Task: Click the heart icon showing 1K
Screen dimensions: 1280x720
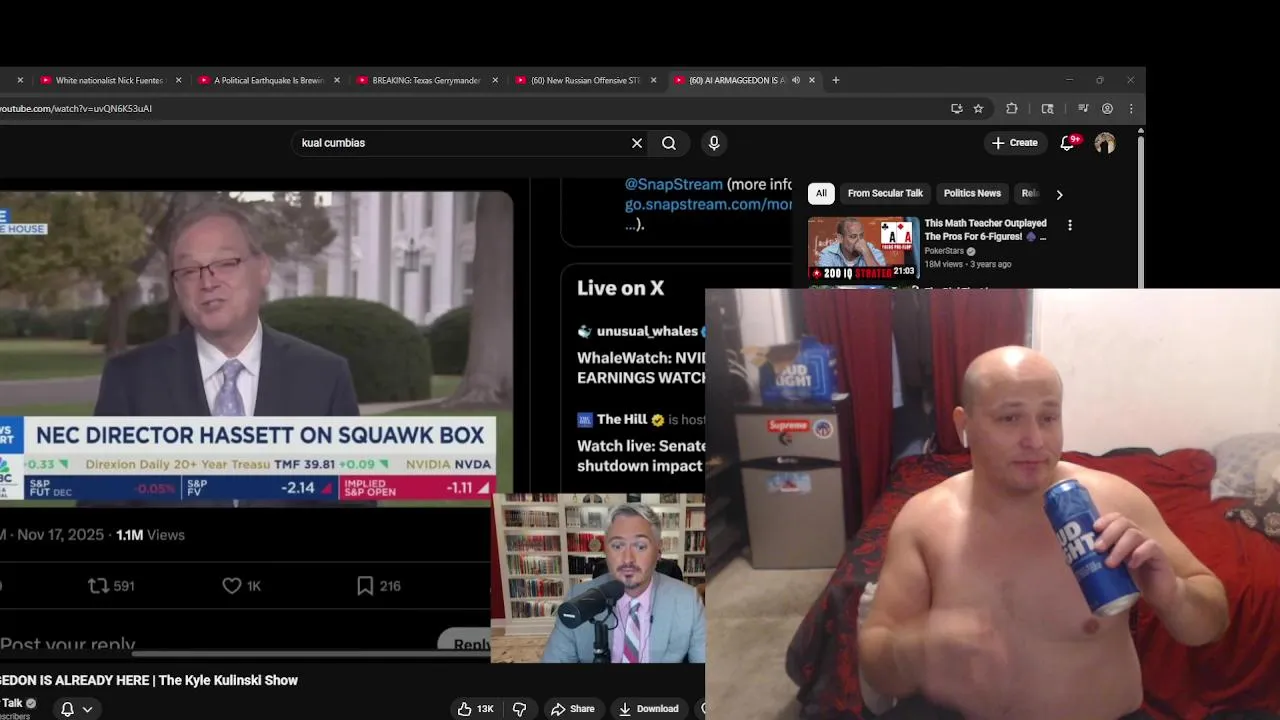Action: point(232,586)
